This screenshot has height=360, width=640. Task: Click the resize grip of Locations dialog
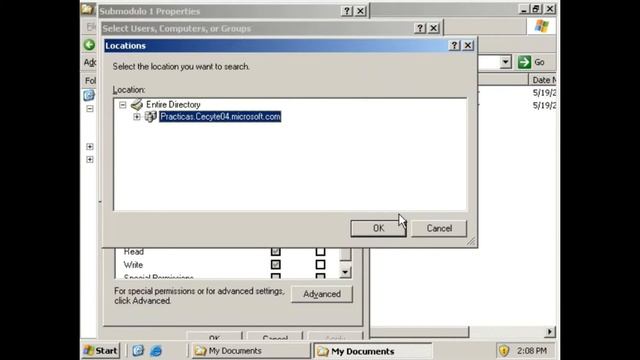(x=471, y=242)
